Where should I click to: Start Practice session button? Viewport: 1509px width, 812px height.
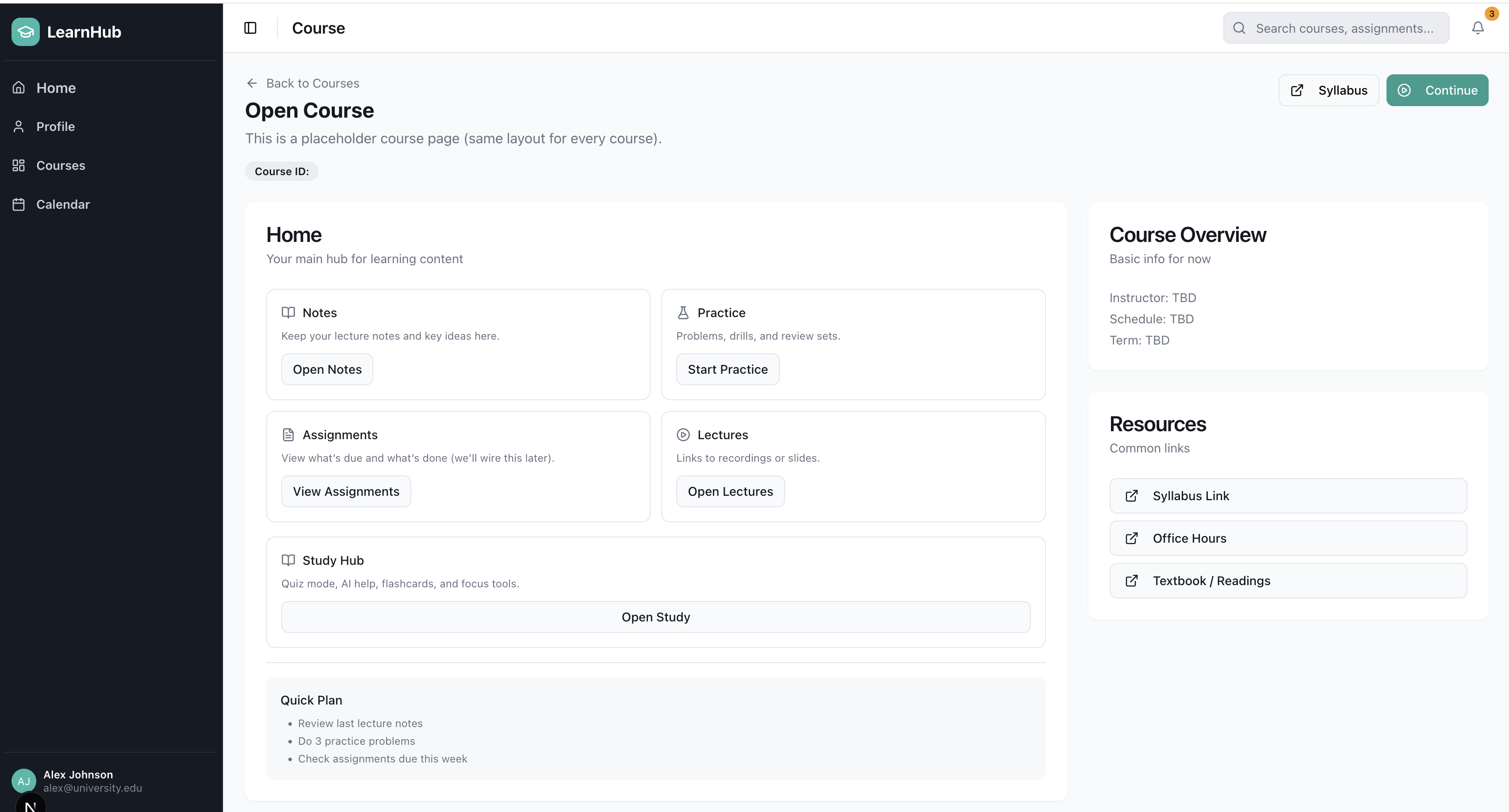[727, 370]
